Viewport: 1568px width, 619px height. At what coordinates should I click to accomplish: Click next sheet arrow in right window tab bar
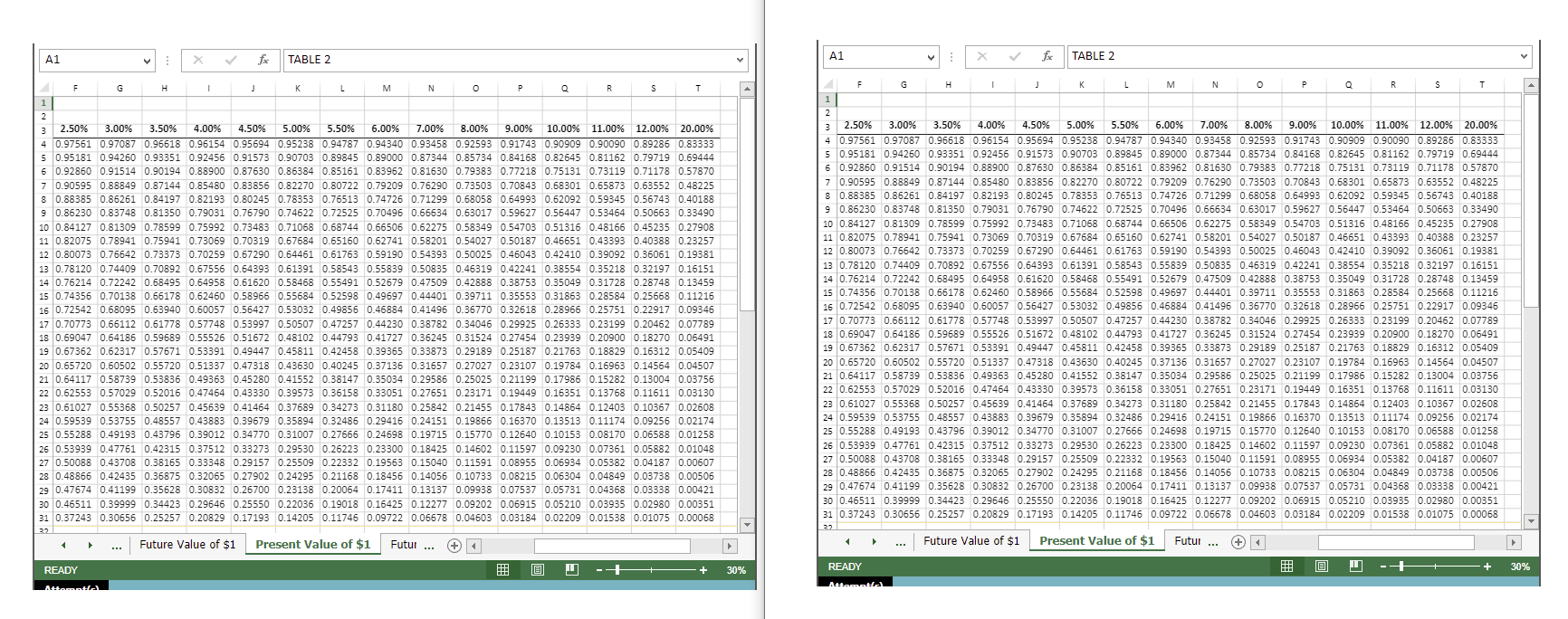point(874,541)
